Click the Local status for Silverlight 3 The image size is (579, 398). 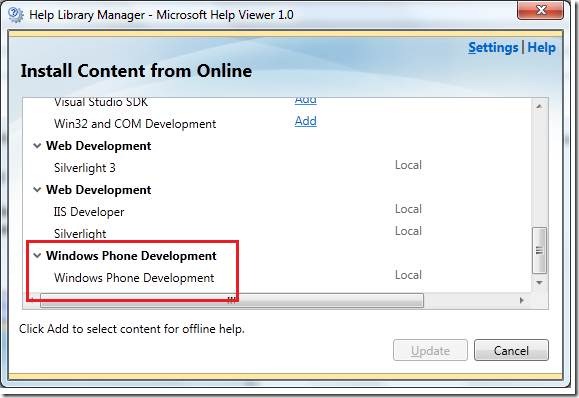(x=408, y=165)
